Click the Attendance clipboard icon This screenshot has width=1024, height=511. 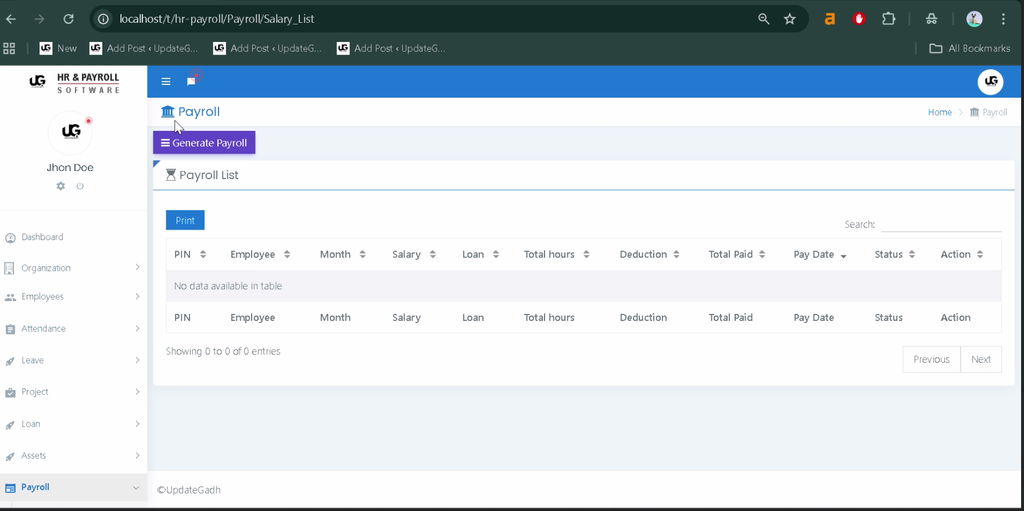click(x=10, y=329)
